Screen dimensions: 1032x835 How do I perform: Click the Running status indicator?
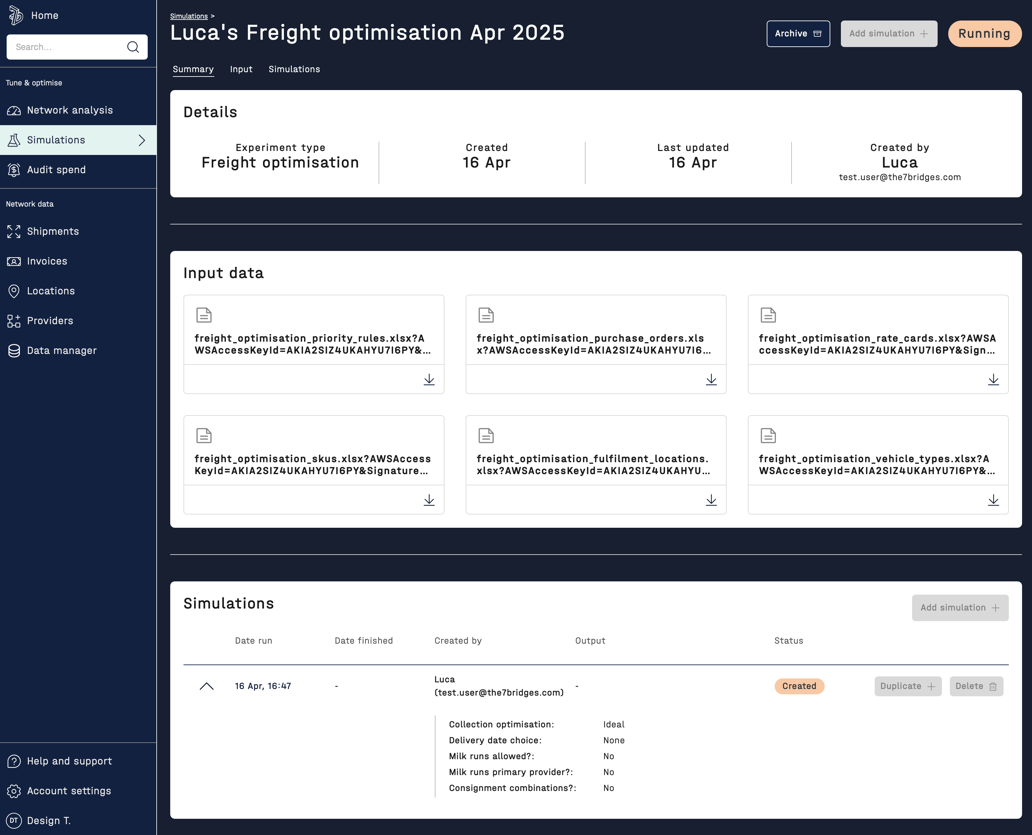(984, 33)
